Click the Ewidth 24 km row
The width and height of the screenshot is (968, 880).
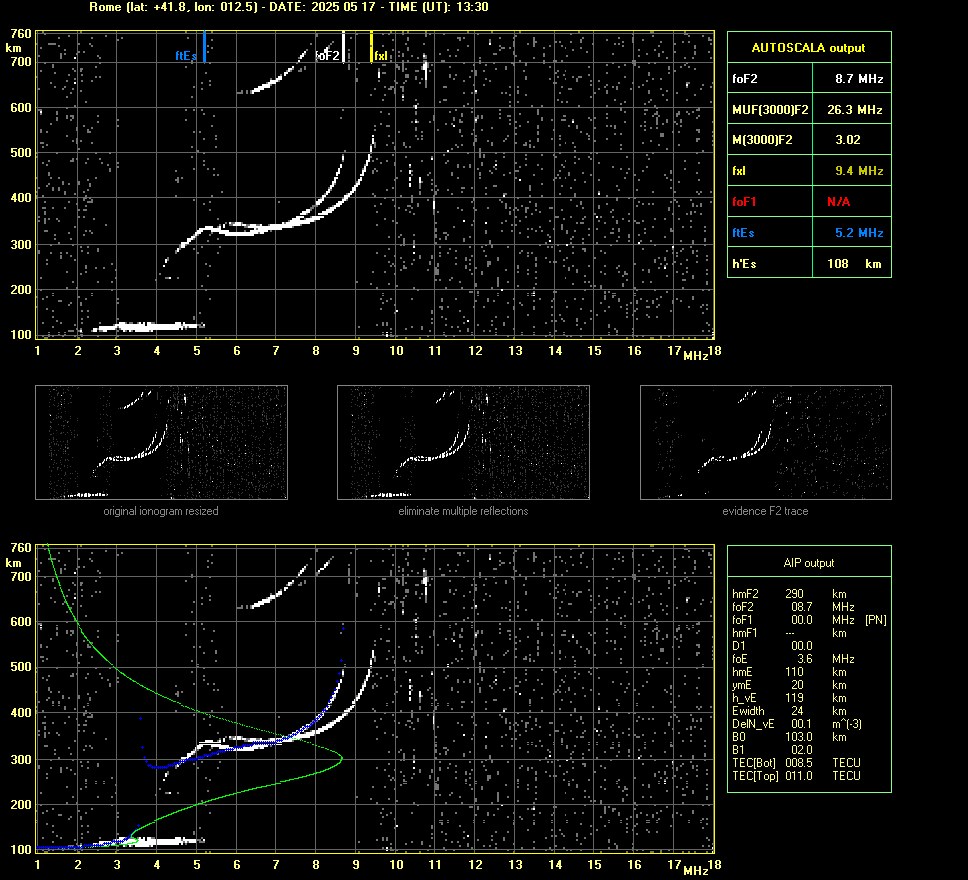pos(789,711)
